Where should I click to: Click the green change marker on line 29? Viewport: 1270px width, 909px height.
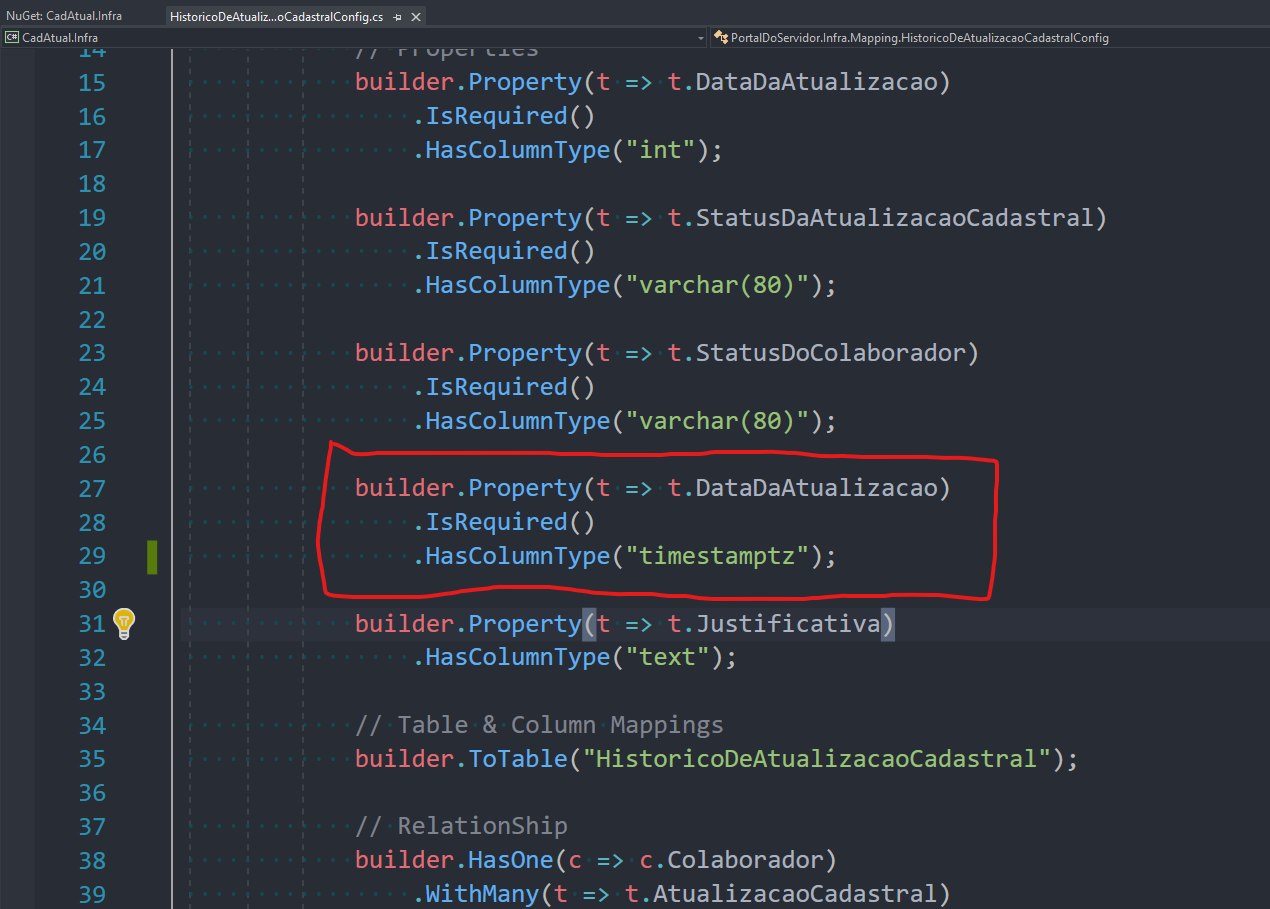point(152,556)
